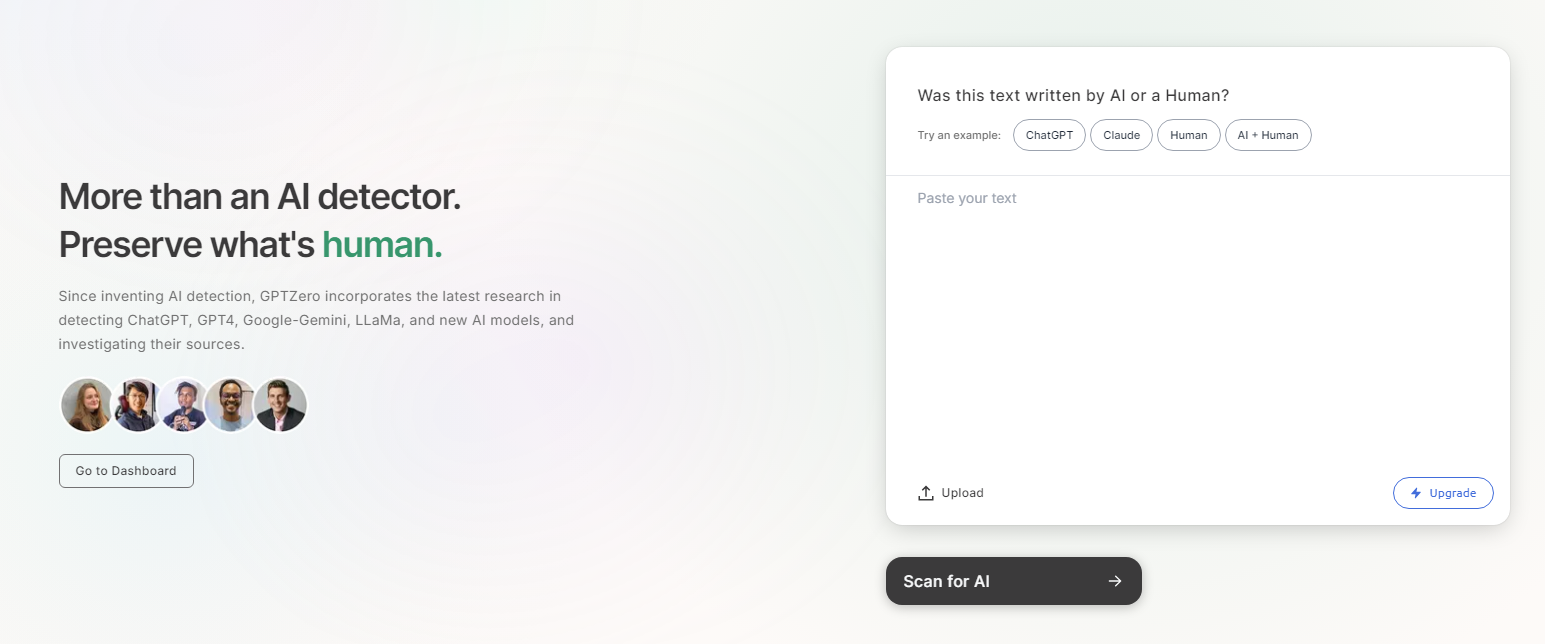The width and height of the screenshot is (1545, 644).
Task: Click the More than an AI detector heading
Action: pyautogui.click(x=260, y=196)
